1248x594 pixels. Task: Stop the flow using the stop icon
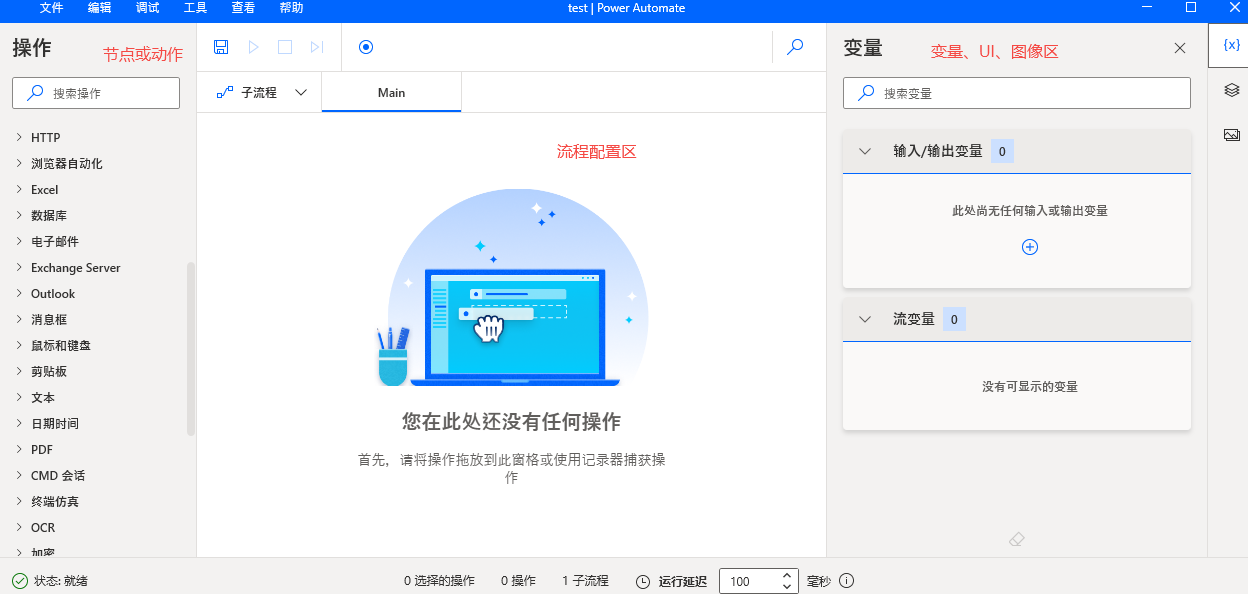[285, 47]
